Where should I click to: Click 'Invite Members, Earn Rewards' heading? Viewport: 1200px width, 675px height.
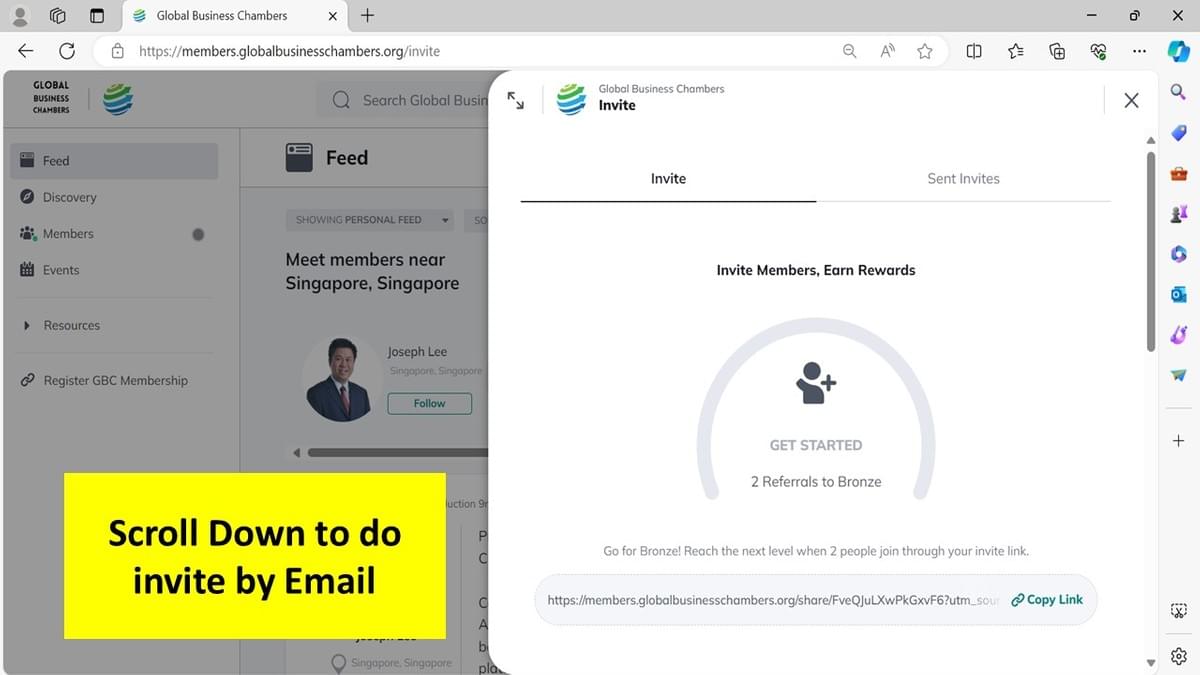(816, 270)
